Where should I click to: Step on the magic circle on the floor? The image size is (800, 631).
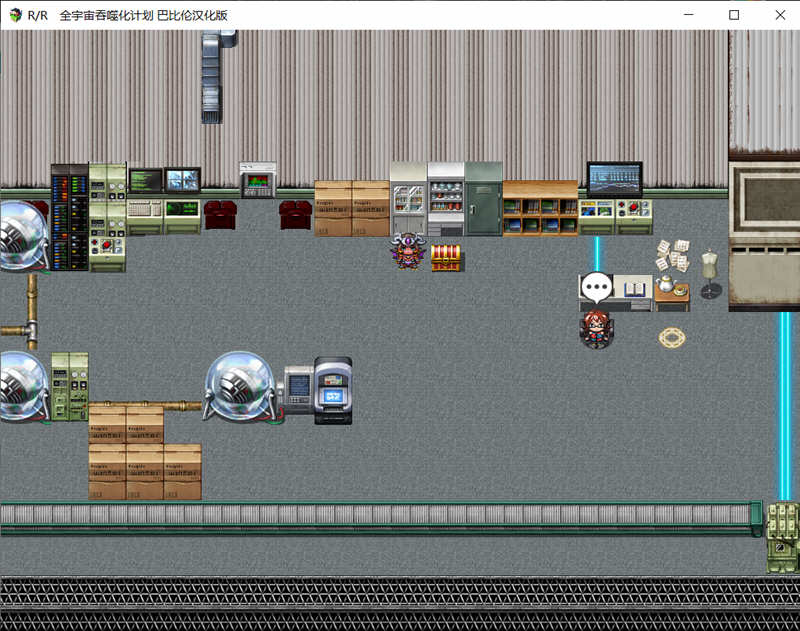pos(673,337)
